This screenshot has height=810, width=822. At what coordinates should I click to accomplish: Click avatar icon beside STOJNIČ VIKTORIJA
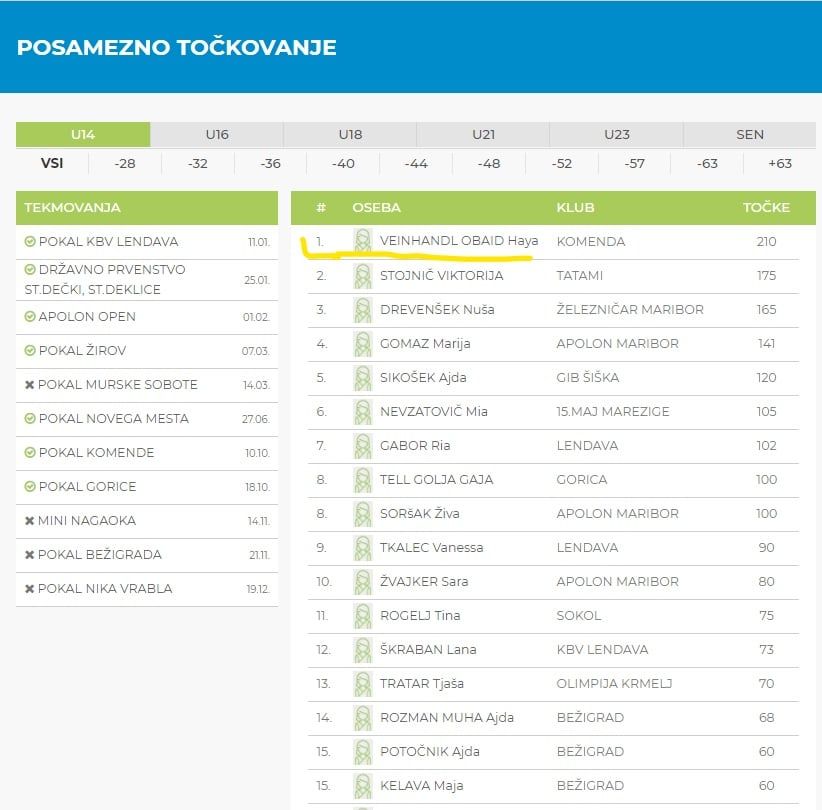[x=362, y=275]
